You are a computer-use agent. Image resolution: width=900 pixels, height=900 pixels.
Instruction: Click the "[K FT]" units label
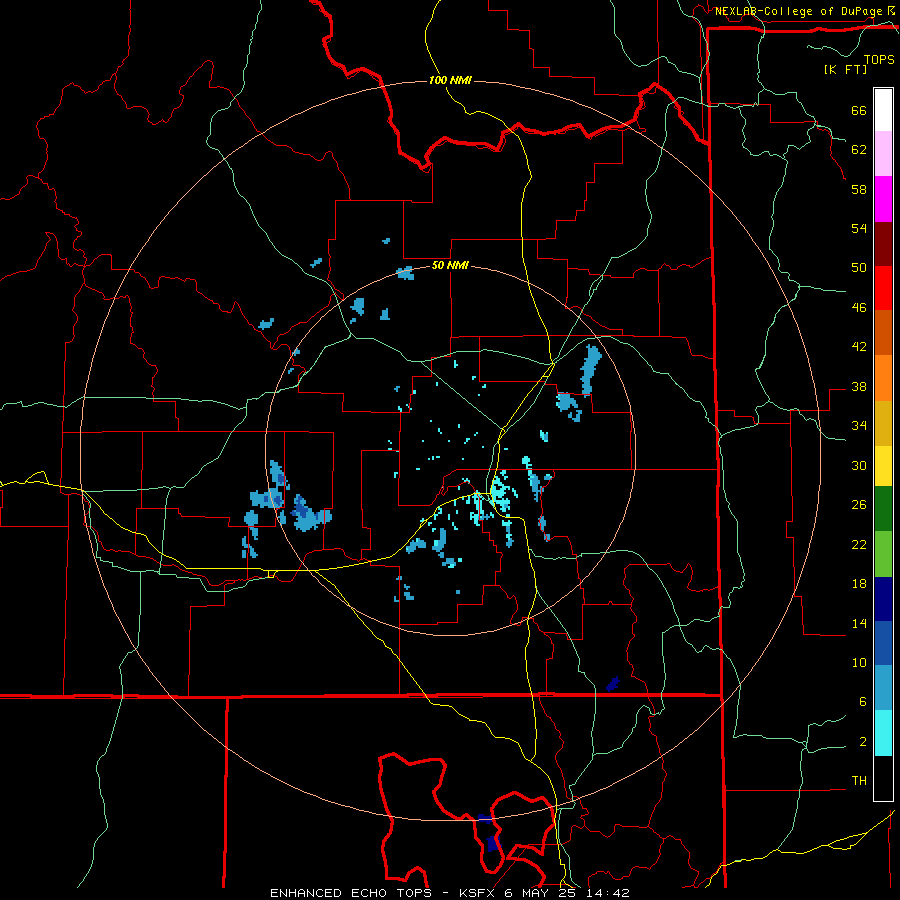click(x=845, y=69)
